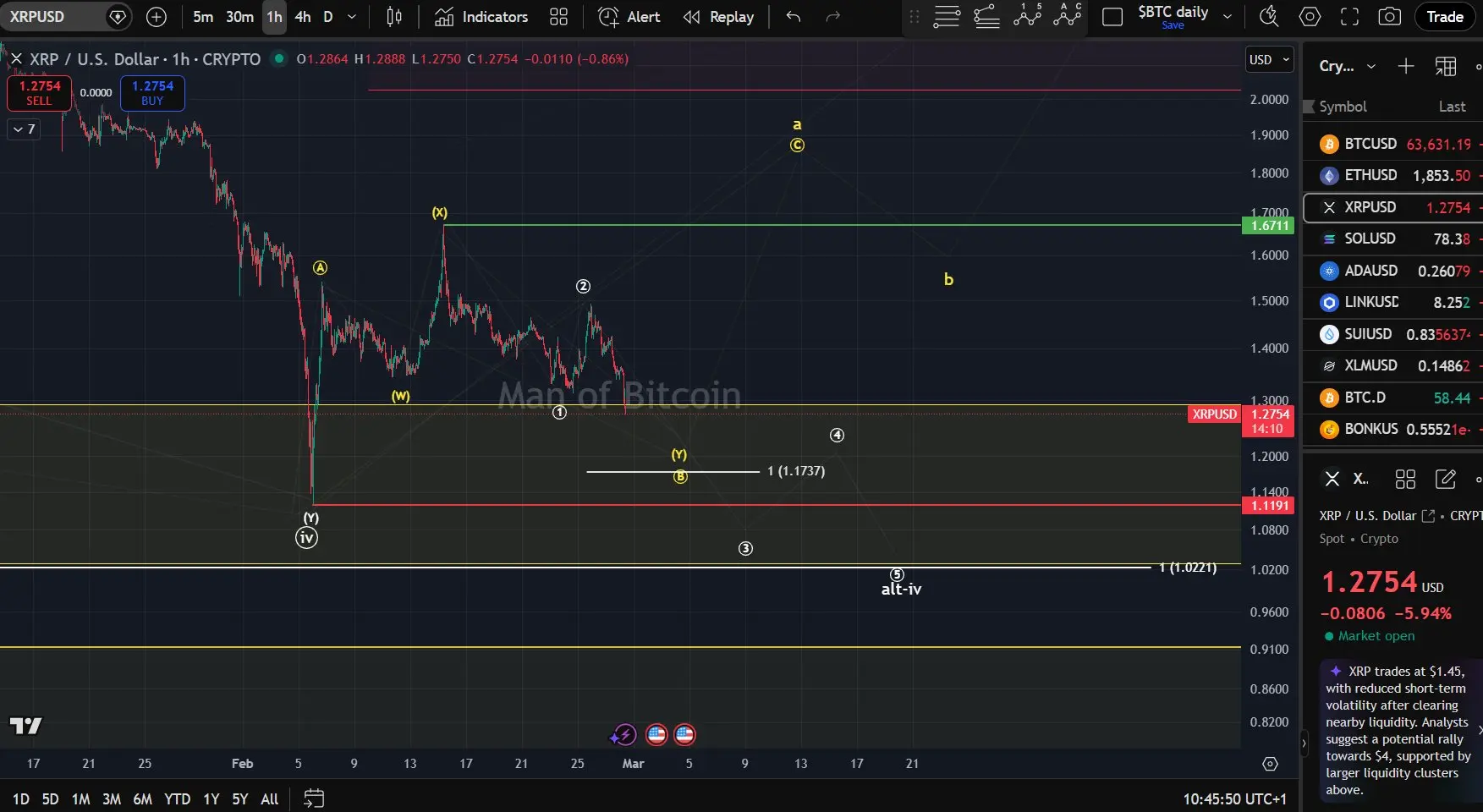The height and width of the screenshot is (812, 1483).
Task: Sort the watchlist by Symbol column
Action: (x=1343, y=107)
